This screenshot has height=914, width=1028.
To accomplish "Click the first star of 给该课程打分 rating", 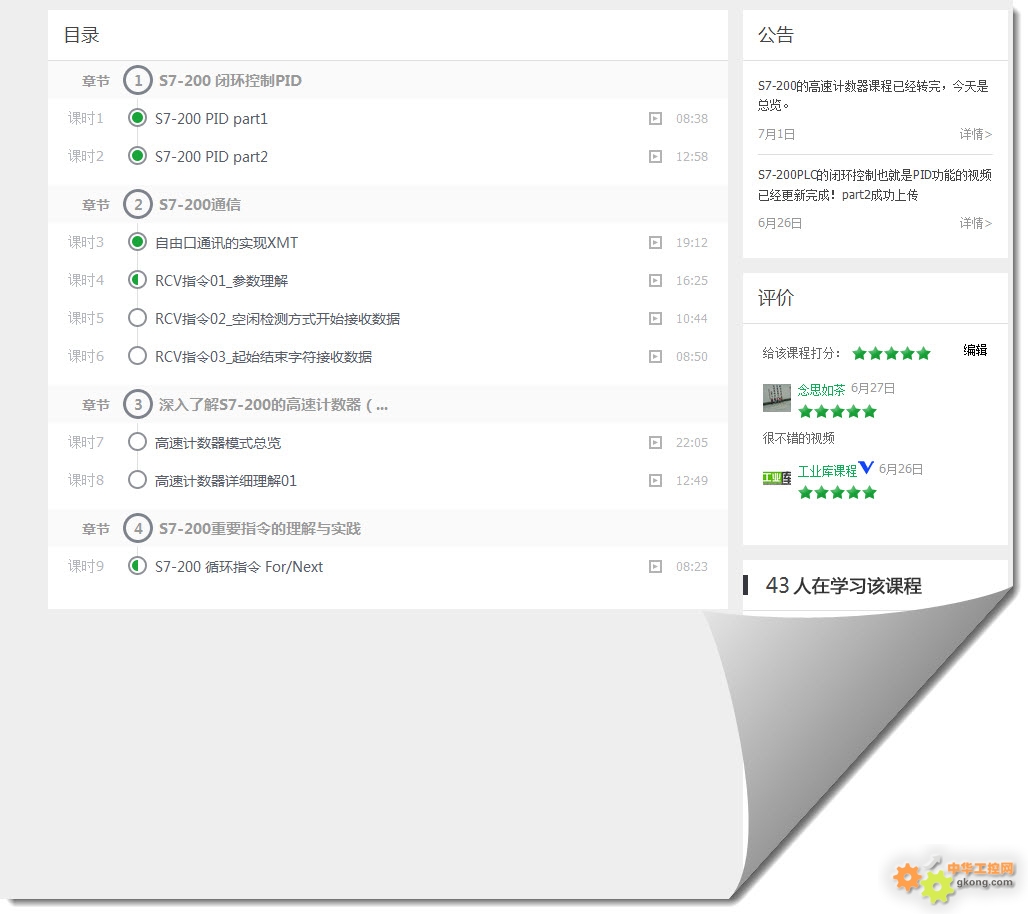I will coord(860,354).
